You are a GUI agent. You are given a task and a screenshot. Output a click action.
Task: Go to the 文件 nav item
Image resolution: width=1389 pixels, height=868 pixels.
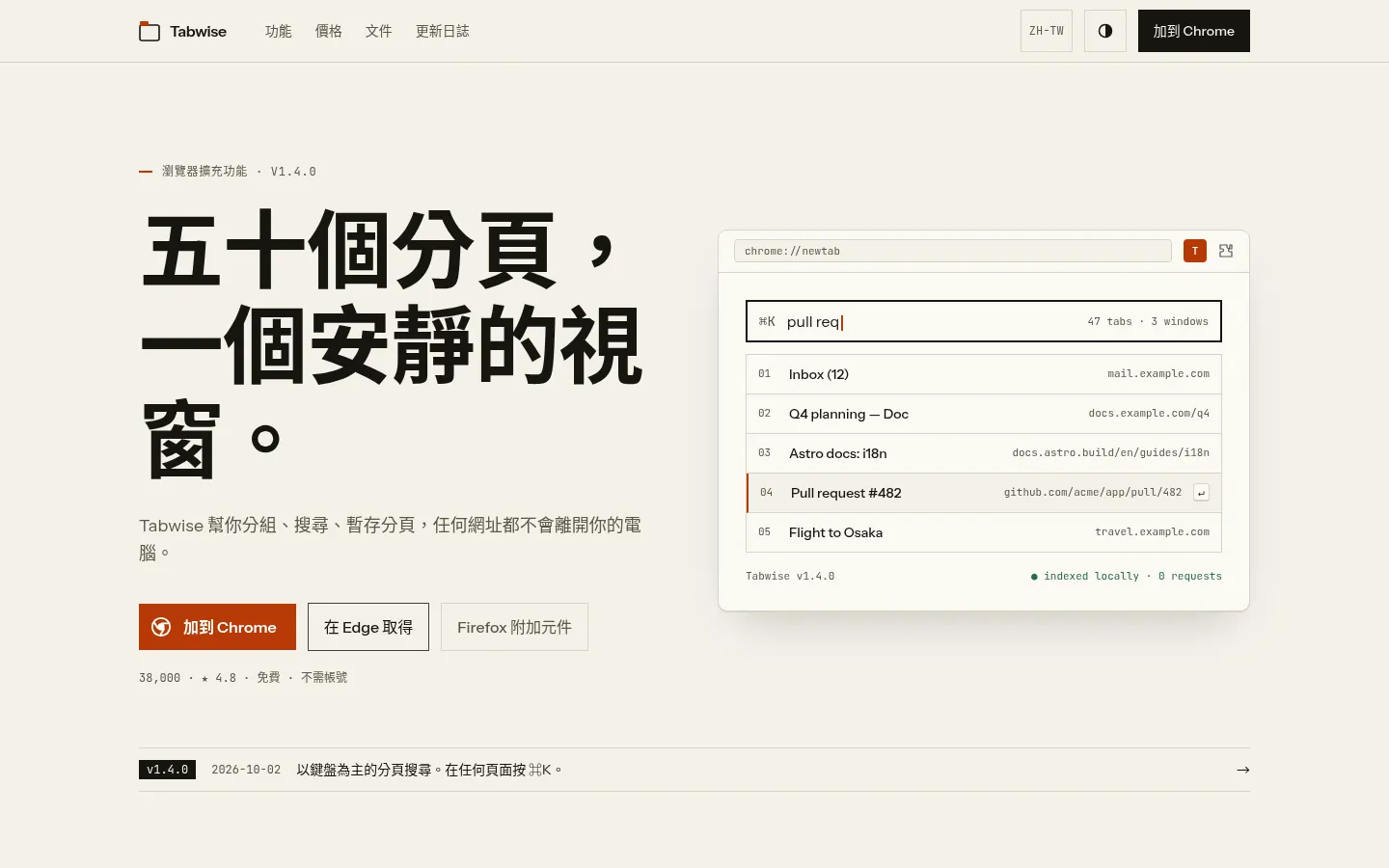pyautogui.click(x=379, y=31)
